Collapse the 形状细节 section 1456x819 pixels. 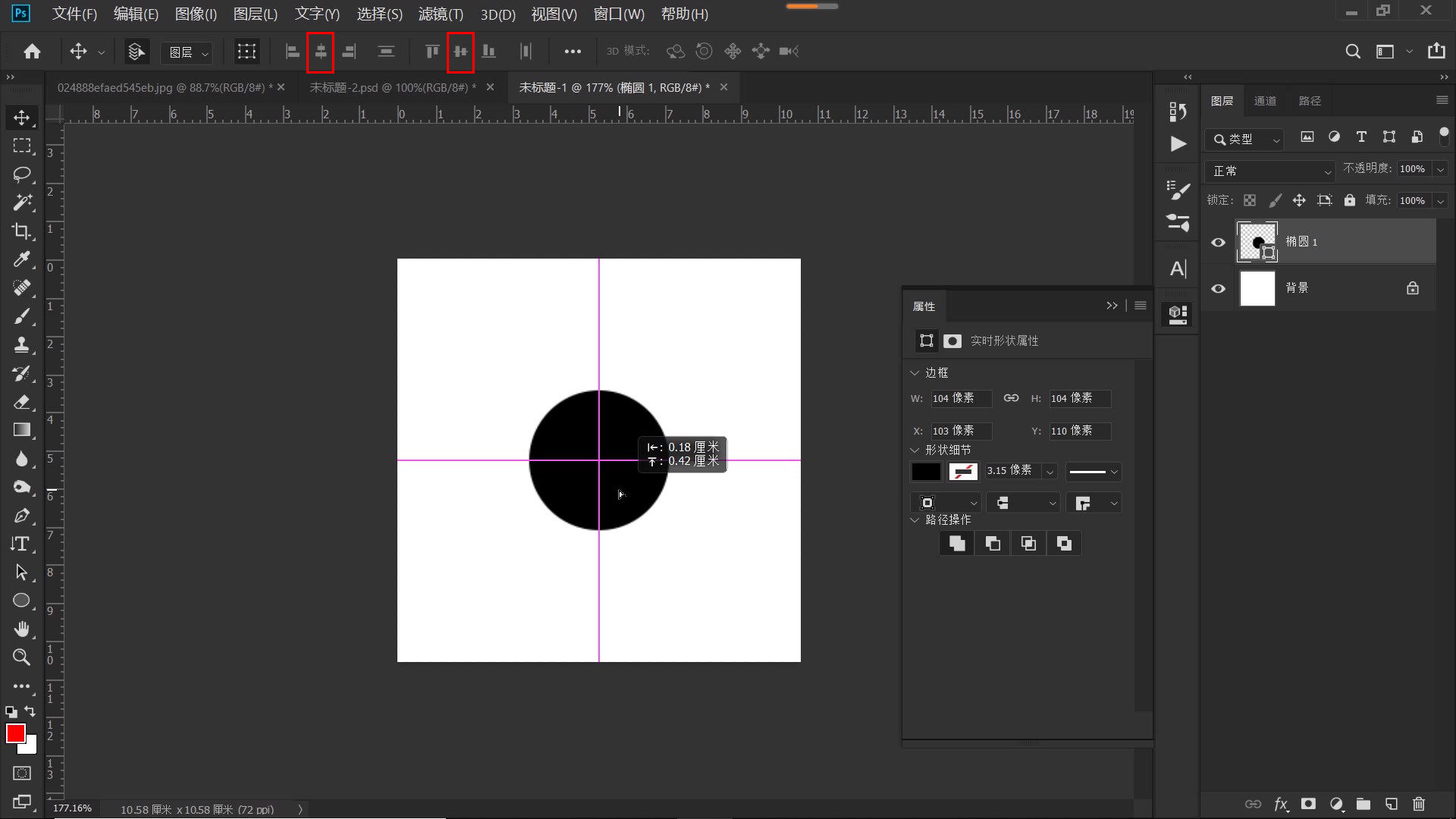[x=915, y=450]
